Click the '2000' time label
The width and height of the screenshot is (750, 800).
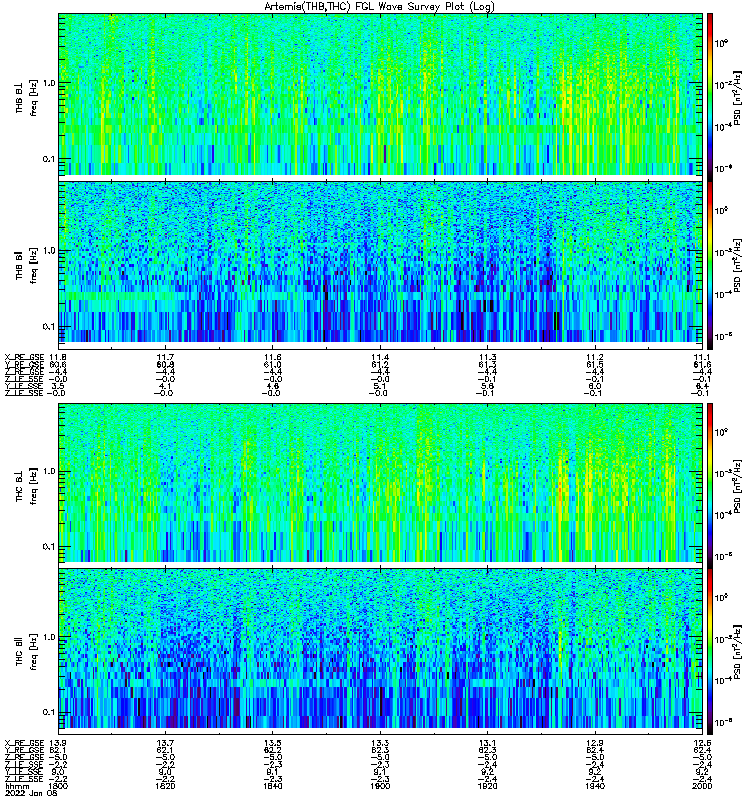click(702, 786)
